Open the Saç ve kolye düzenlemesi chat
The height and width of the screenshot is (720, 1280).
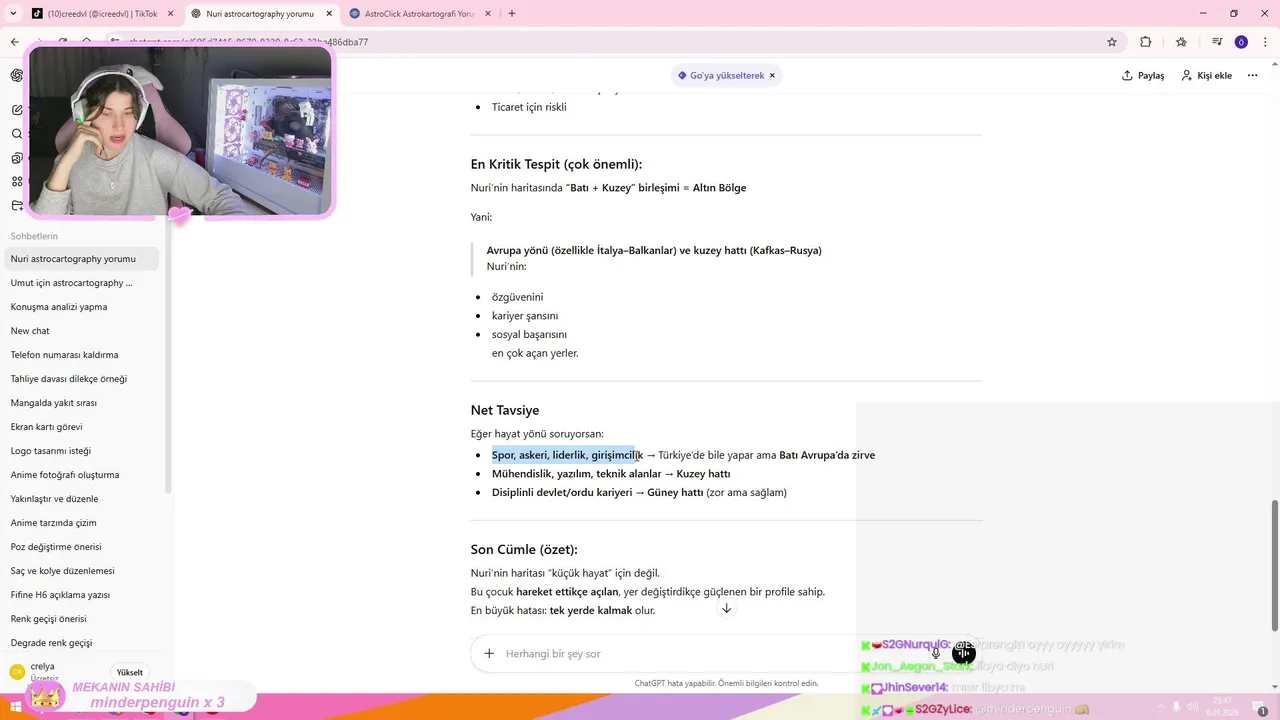(x=81, y=571)
